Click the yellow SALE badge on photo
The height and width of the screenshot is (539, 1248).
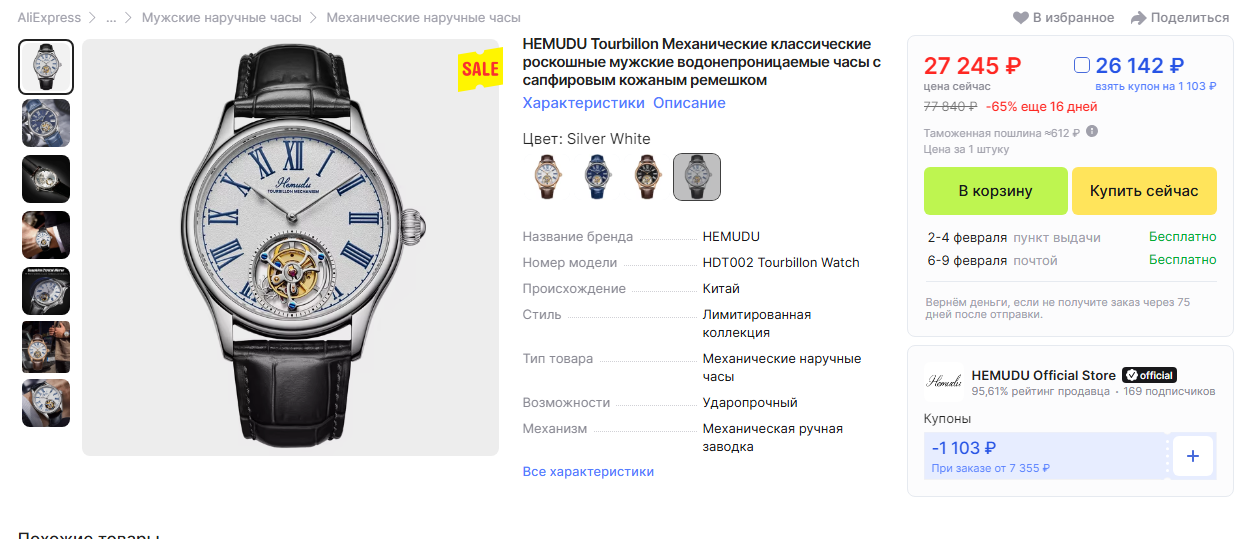[480, 69]
